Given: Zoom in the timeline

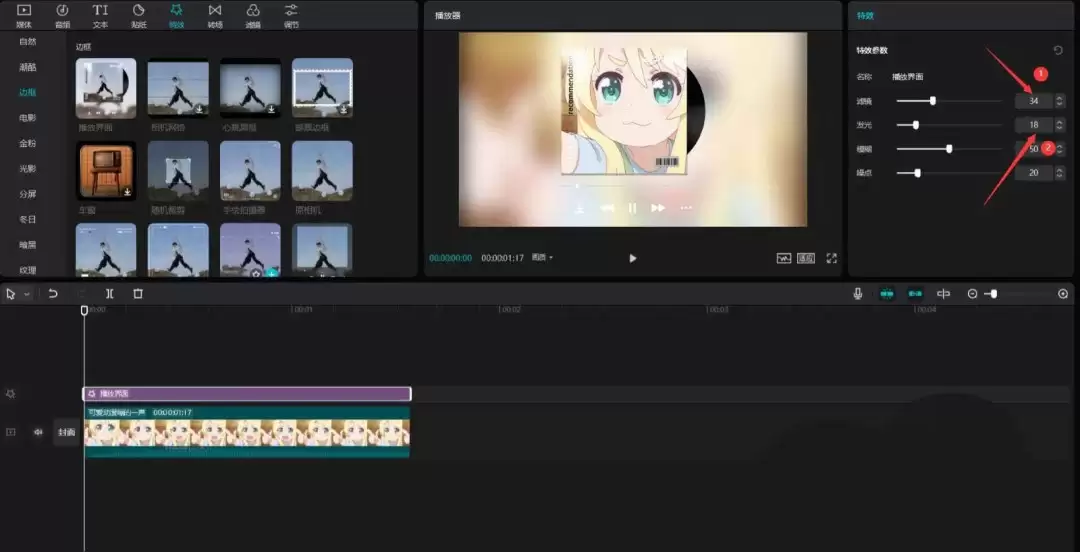Looking at the screenshot, I should click(1063, 294).
